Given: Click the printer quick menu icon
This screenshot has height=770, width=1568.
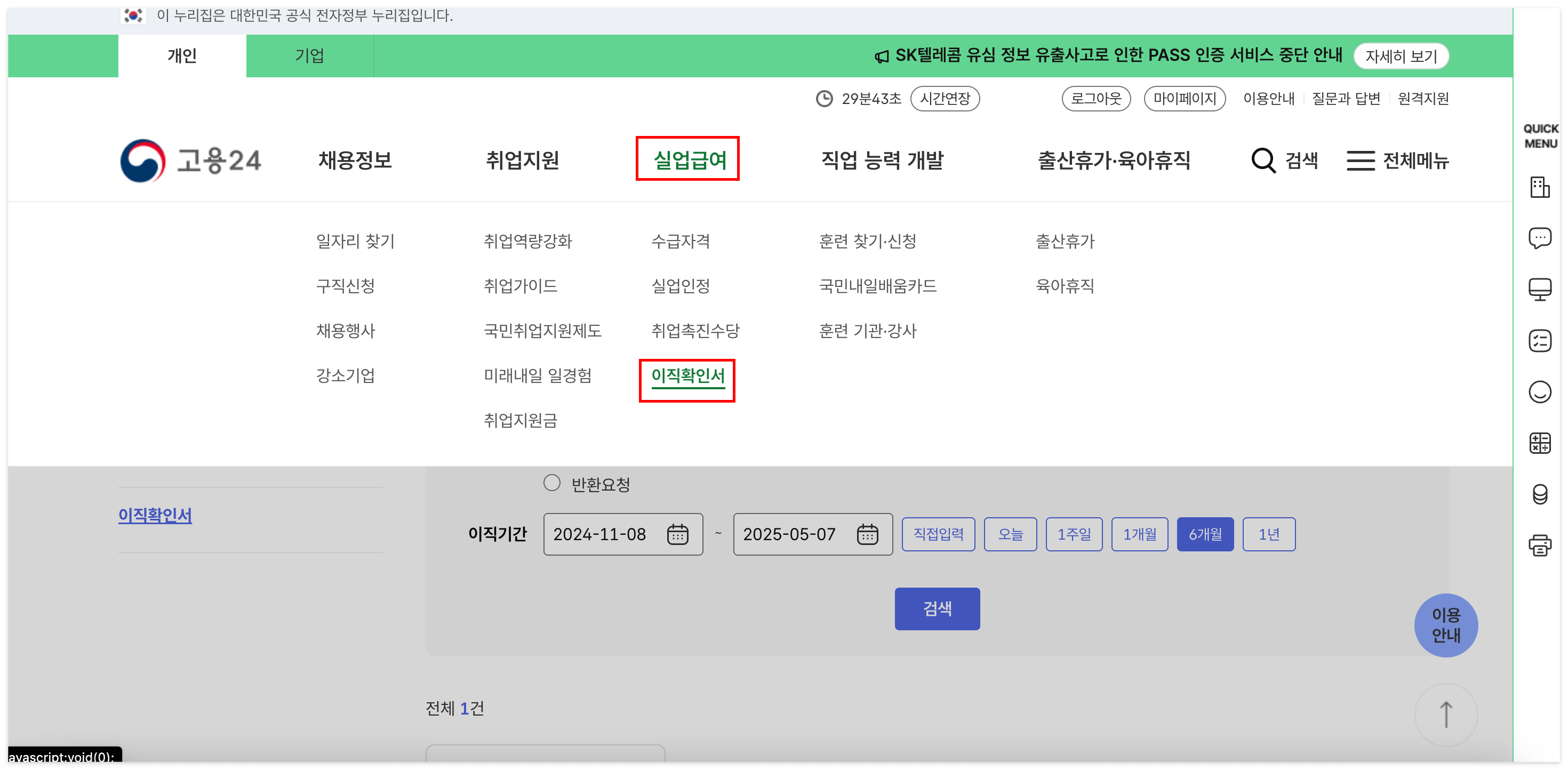Looking at the screenshot, I should 1539,545.
